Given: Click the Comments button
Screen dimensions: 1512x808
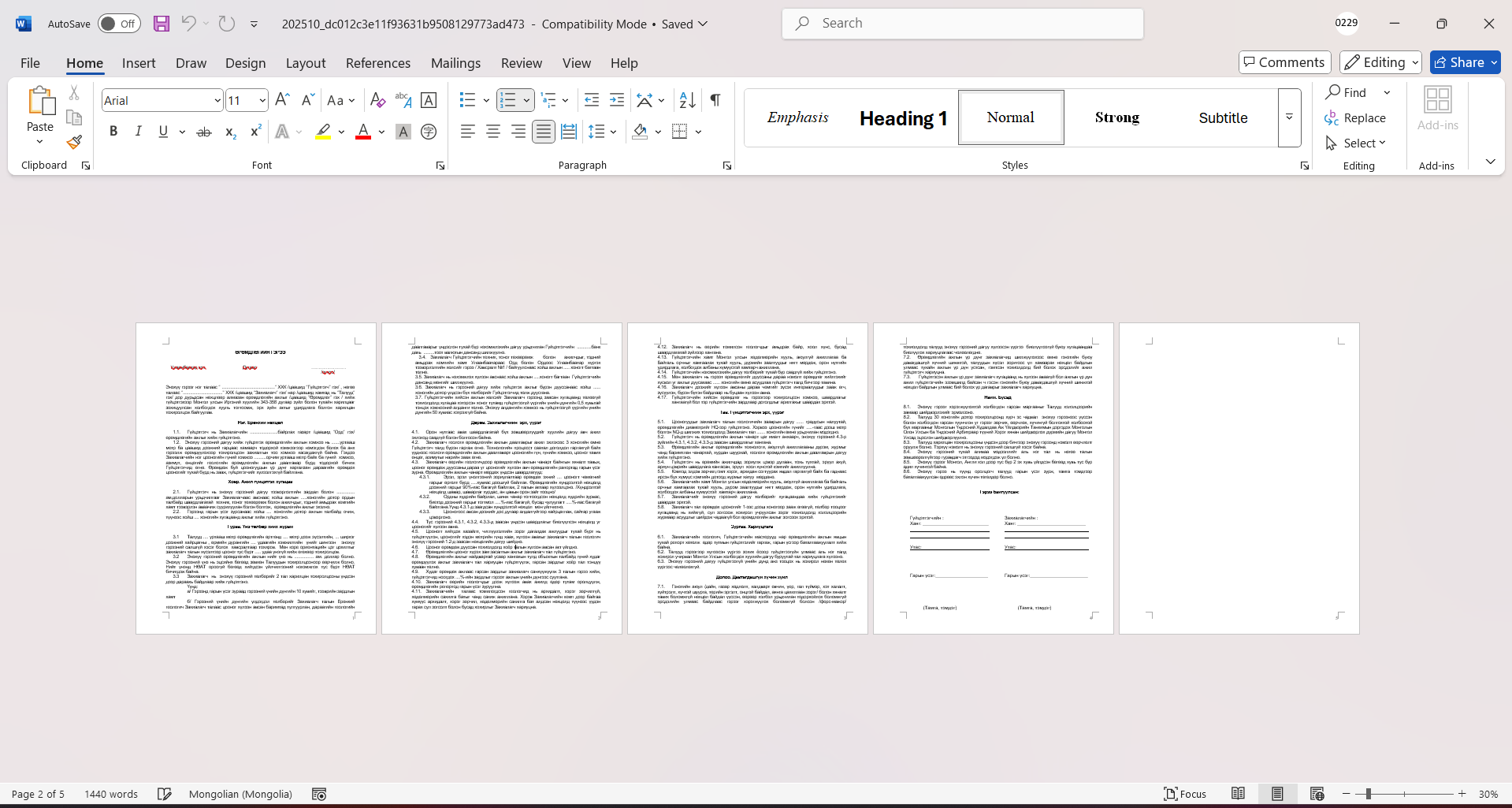Looking at the screenshot, I should 1284,62.
